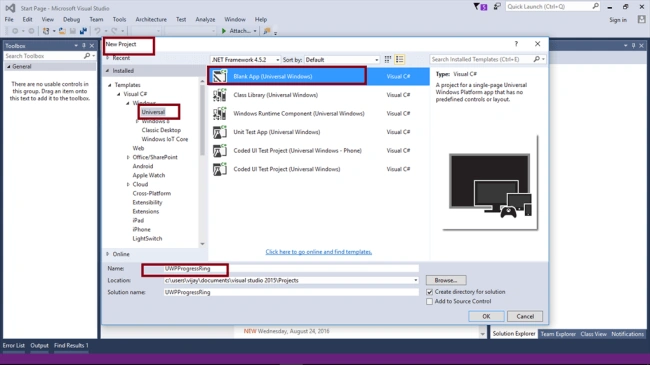
Task: Collapse the General group in Toolbox
Action: [x=8, y=66]
